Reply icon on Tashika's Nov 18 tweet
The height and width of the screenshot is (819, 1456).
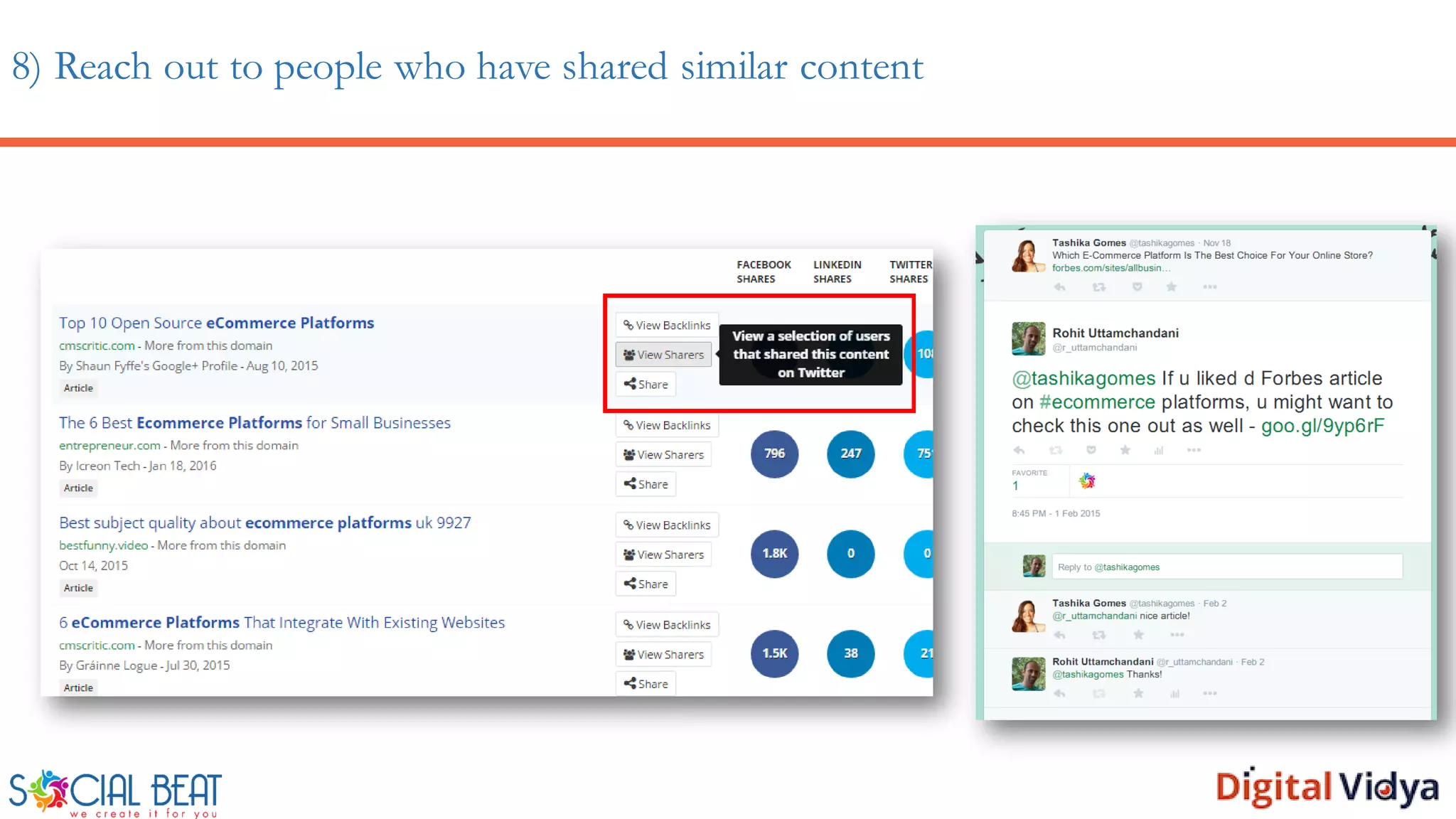1059,287
